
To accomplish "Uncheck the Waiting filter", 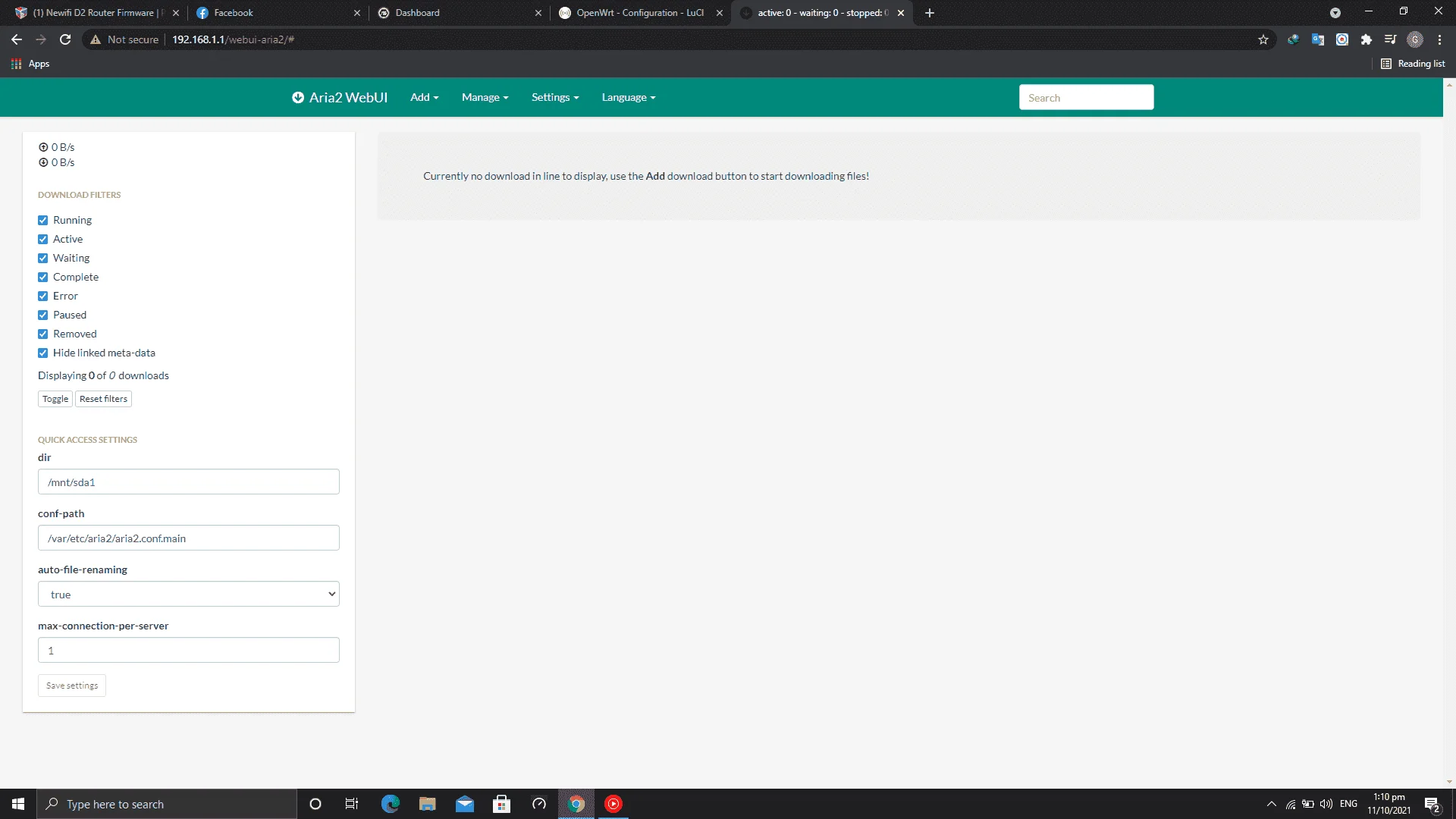I will point(43,258).
